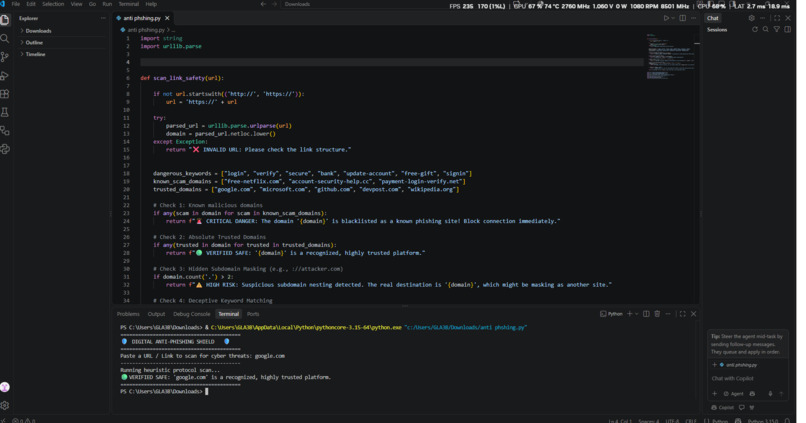The height and width of the screenshot is (423, 806).
Task: Open the chat input plus menu beside Agent
Action: [715, 394]
